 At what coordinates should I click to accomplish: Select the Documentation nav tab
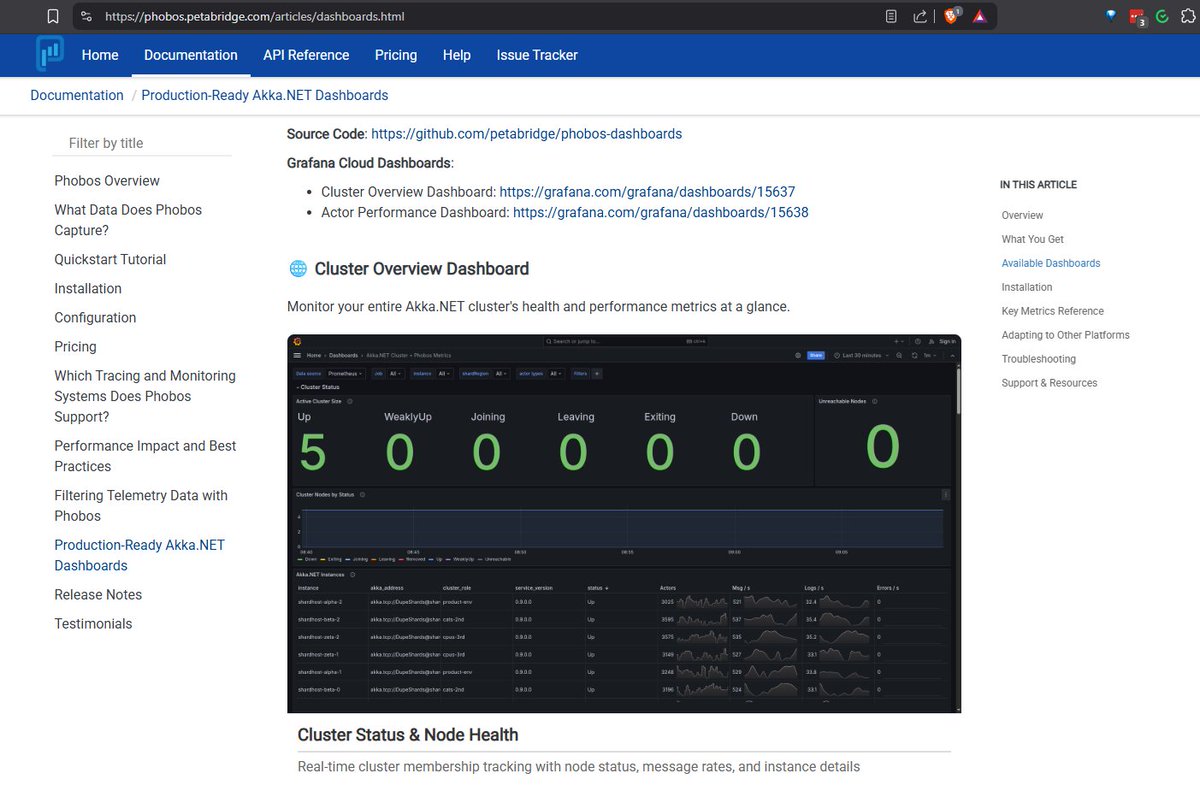(191, 55)
